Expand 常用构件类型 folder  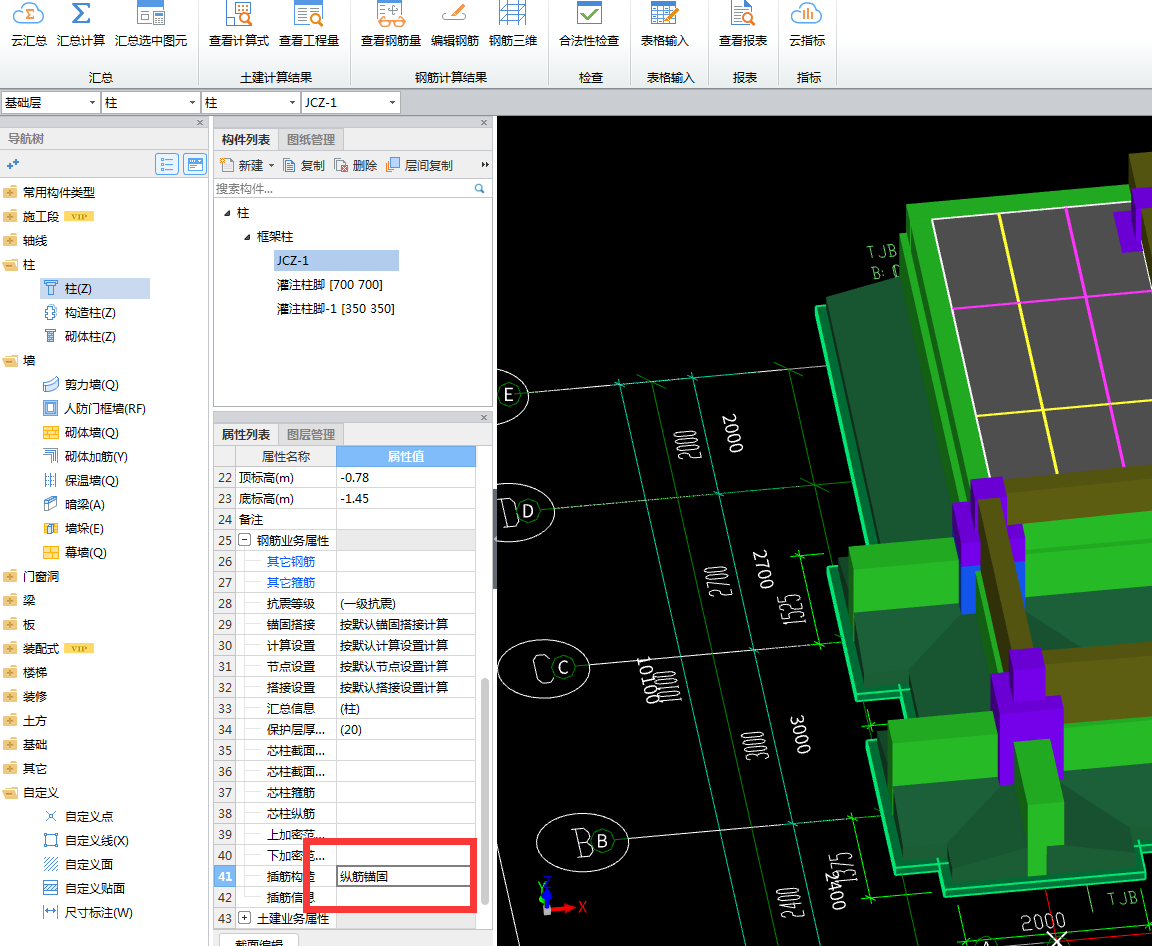pyautogui.click(x=10, y=192)
